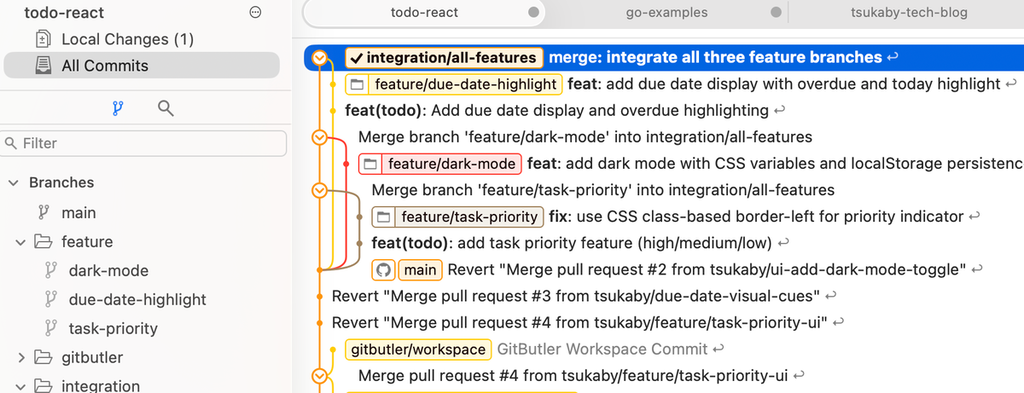The width and height of the screenshot is (1024, 393).
Task: Click the branch icon next to dark-mode
Action: pos(51,270)
